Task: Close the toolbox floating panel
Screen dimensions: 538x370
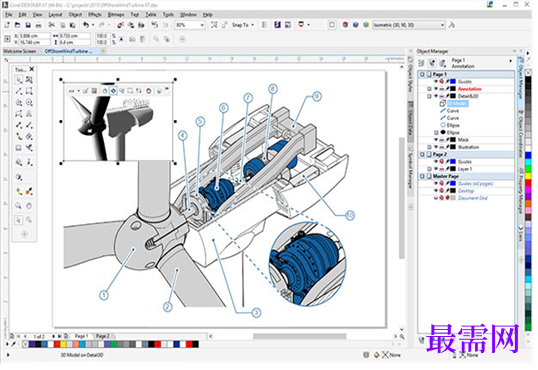Action: click(x=32, y=69)
